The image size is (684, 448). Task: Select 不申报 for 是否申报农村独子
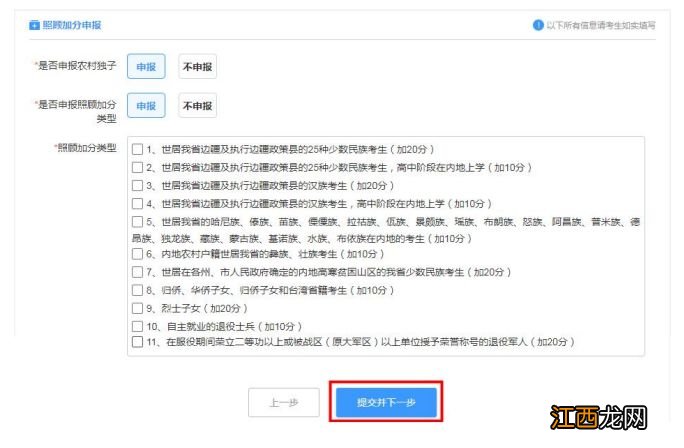point(197,66)
